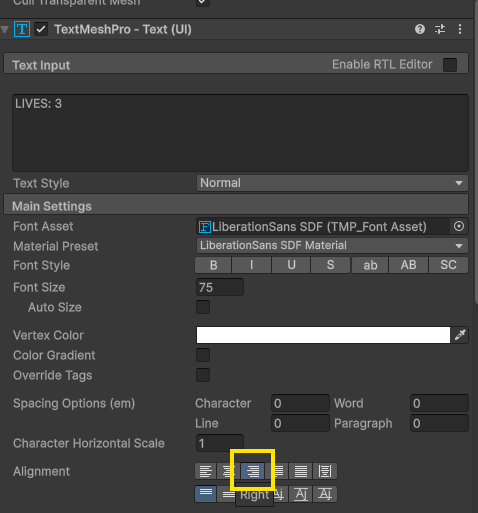The width and height of the screenshot is (478, 513).
Task: Pick vertex color with the eyedropper
Action: click(460, 335)
